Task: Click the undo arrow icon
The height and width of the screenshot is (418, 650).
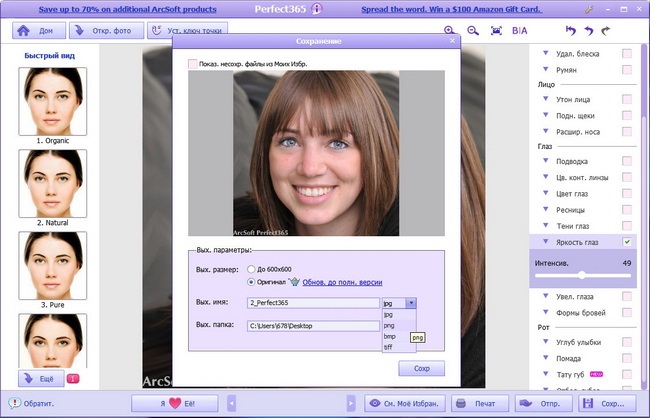Action: click(x=589, y=30)
